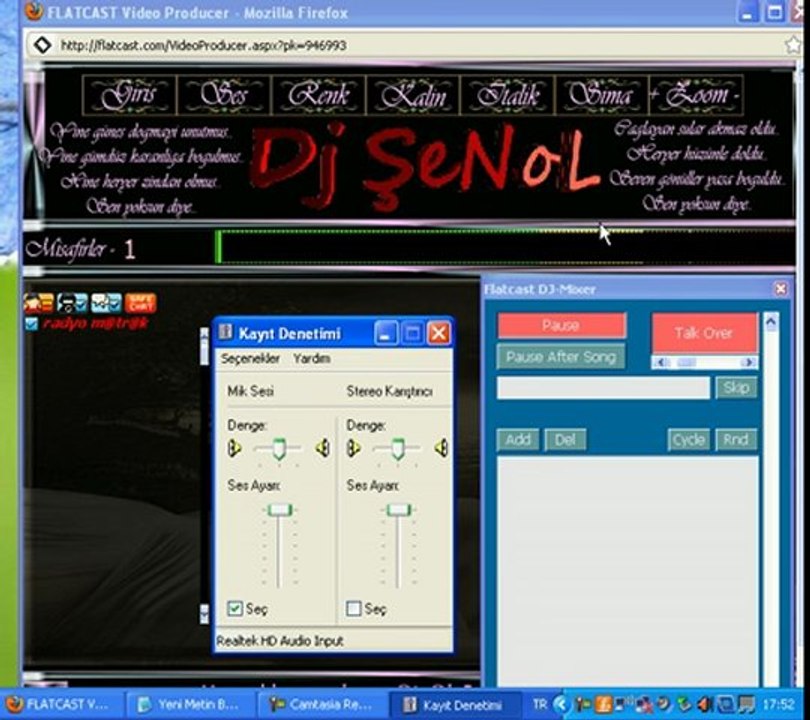Screen dimensions: 810x720
Task: Click the red Pause button
Action: point(562,325)
